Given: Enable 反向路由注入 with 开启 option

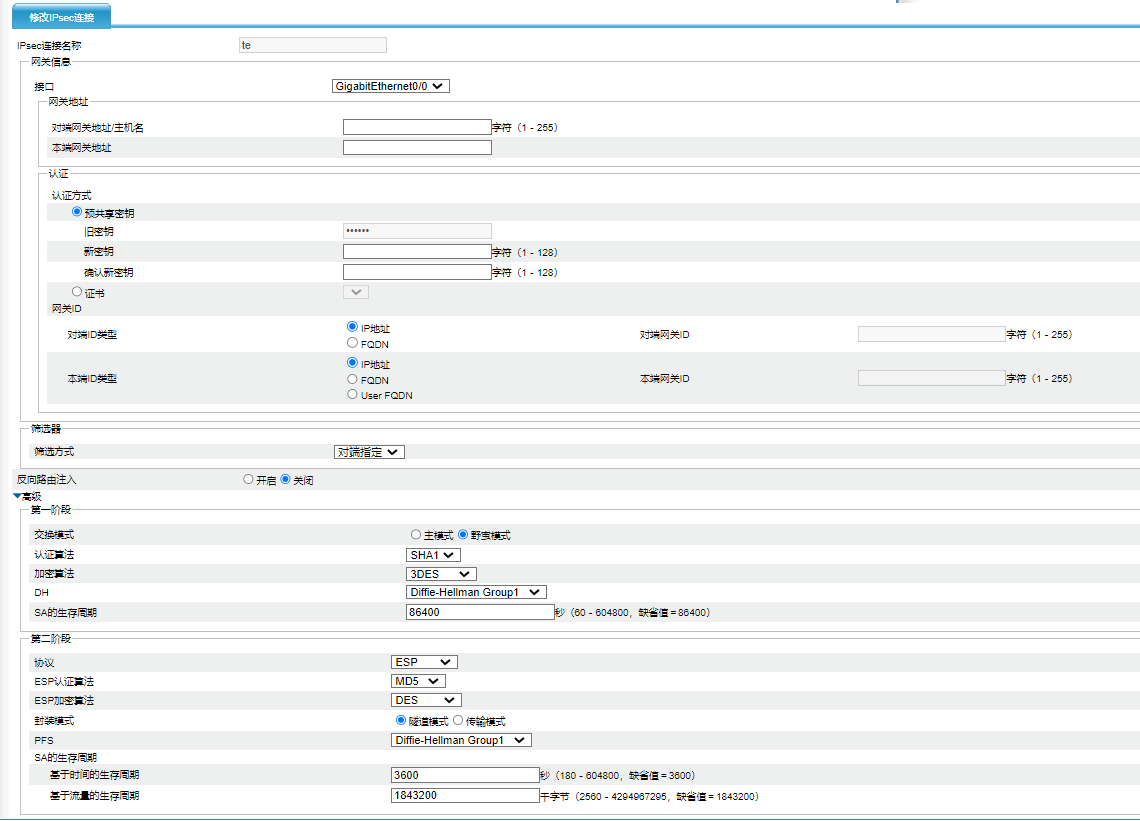Looking at the screenshot, I should click(x=249, y=480).
